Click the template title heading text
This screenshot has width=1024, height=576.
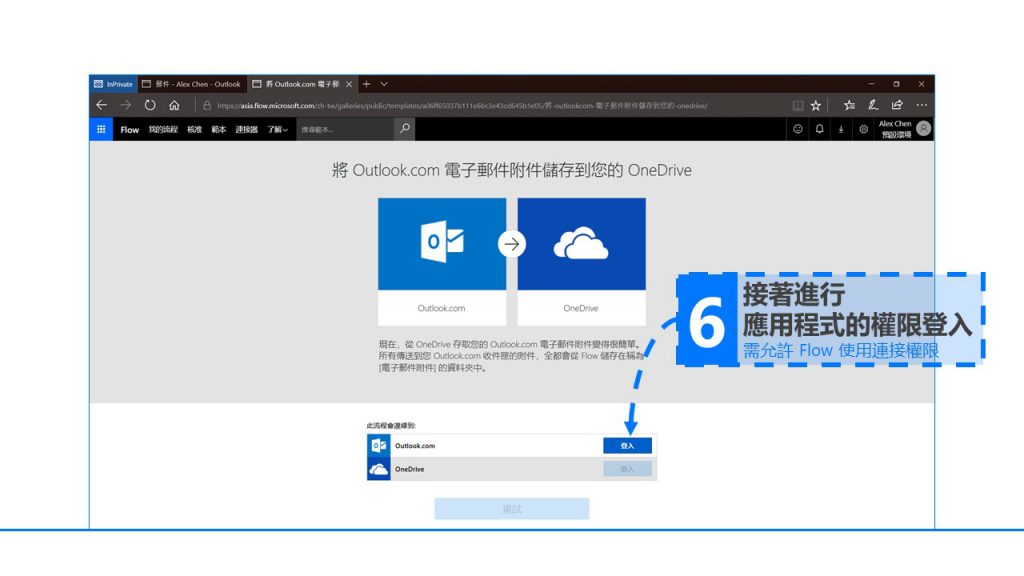click(511, 170)
